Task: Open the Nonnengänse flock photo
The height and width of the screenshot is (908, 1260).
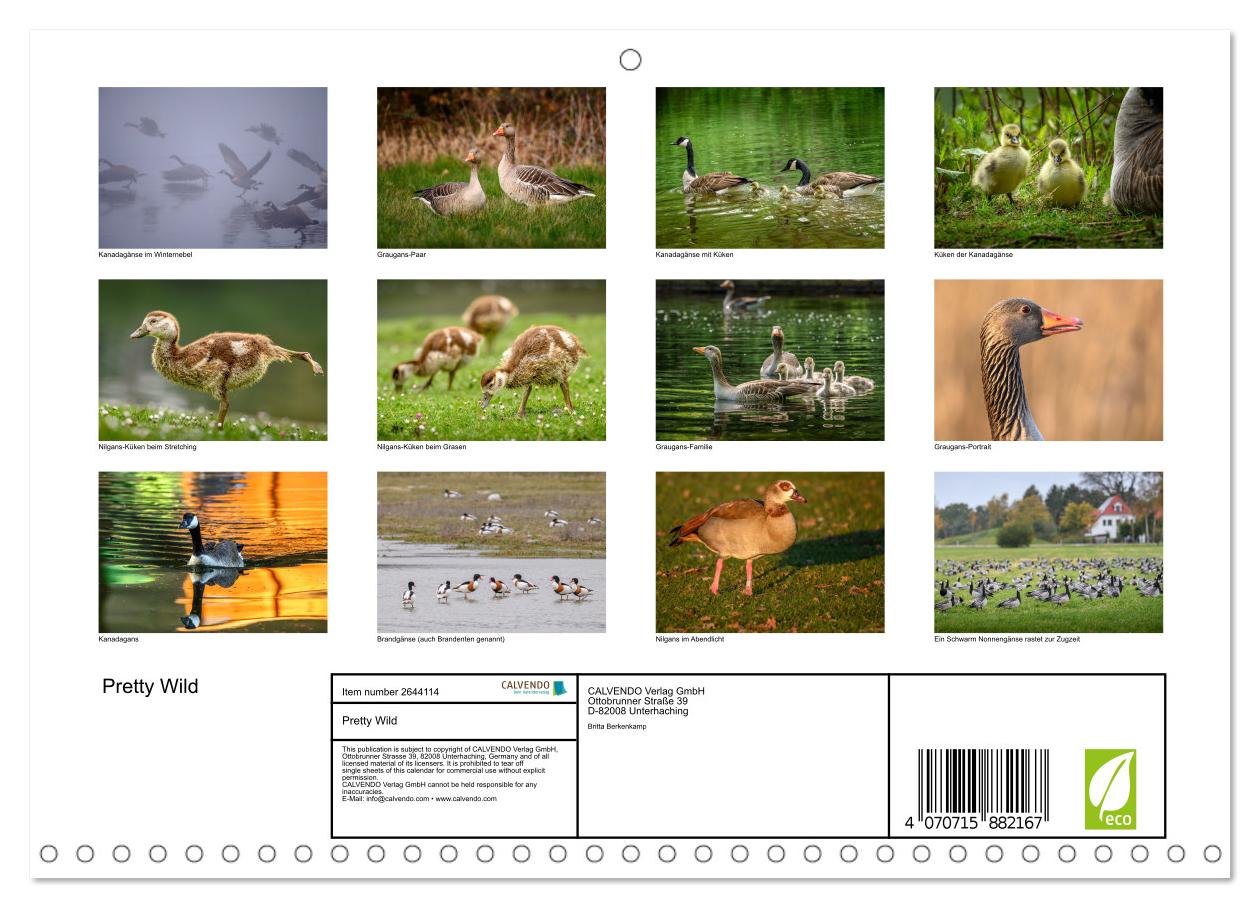Action: pyautogui.click(x=1048, y=552)
